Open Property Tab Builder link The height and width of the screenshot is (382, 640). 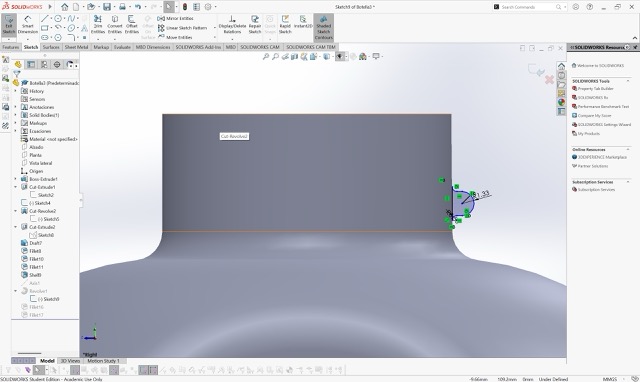click(595, 89)
